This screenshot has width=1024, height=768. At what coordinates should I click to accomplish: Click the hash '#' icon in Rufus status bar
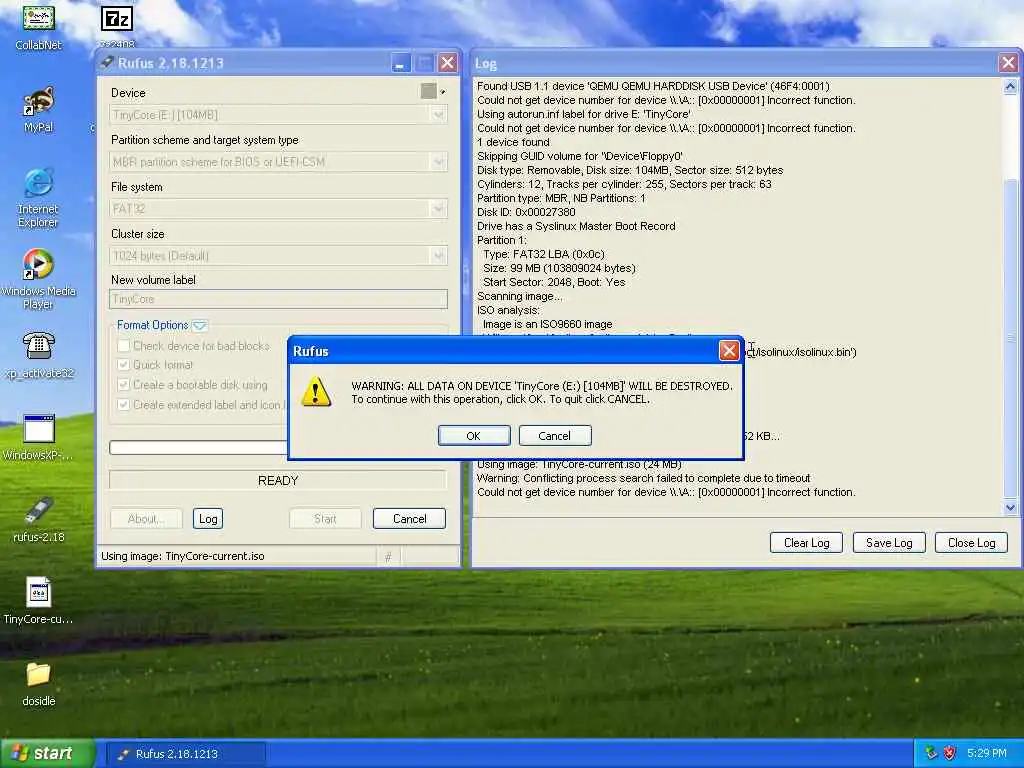click(389, 557)
